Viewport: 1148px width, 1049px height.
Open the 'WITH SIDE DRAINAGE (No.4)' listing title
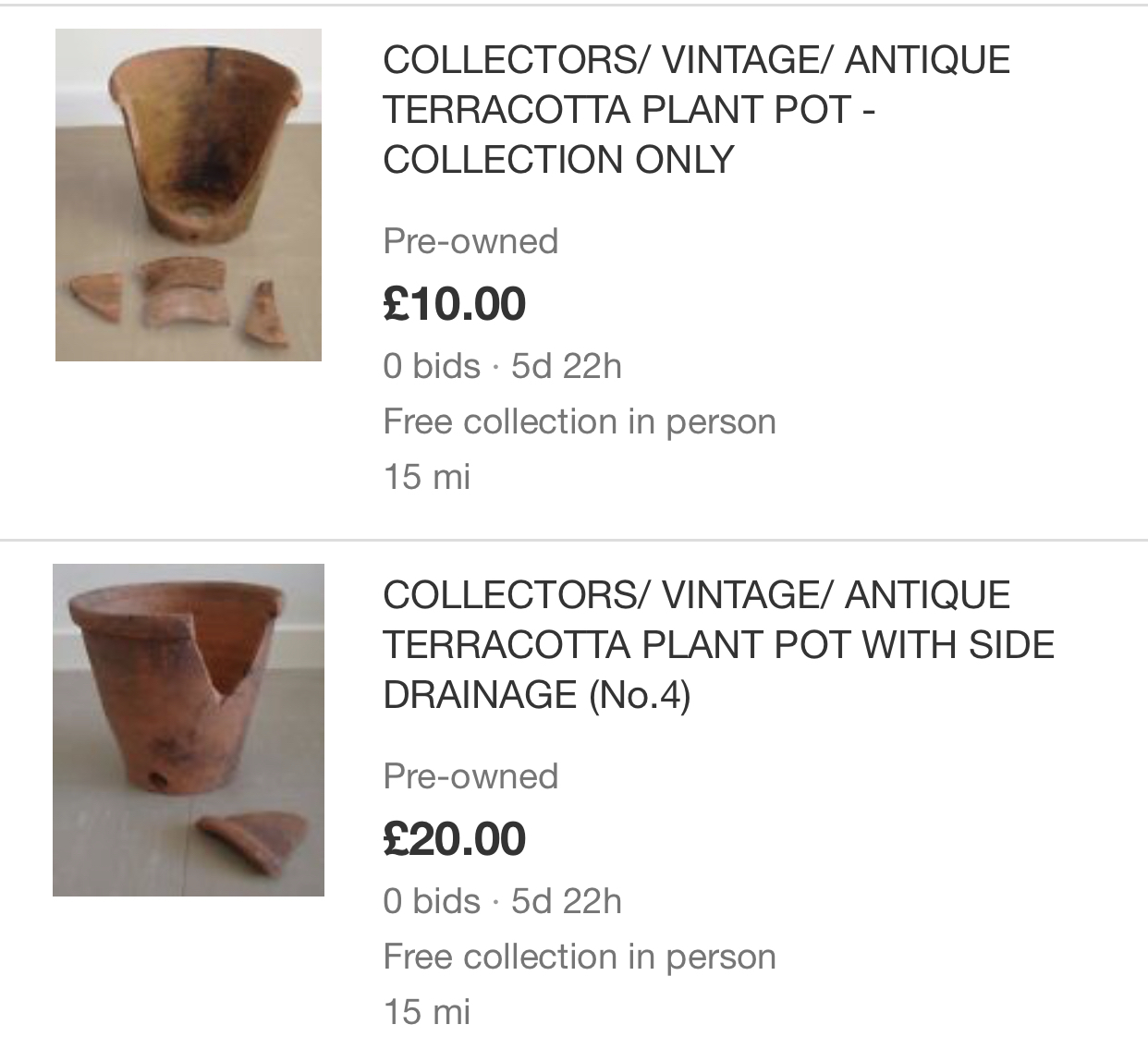[x=718, y=645]
